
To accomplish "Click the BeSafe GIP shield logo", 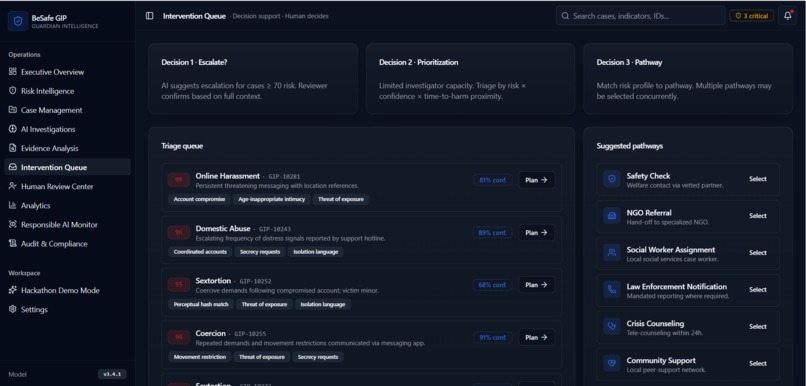I will click(18, 21).
